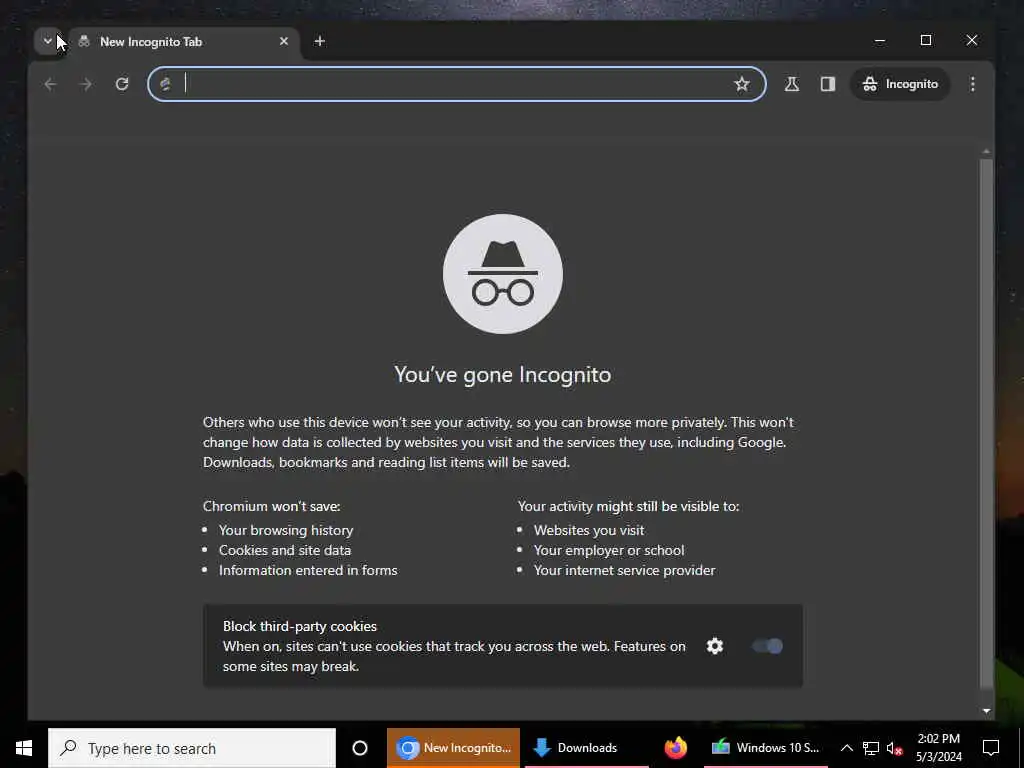This screenshot has height=768, width=1024.
Task: Open a new tab with plus button
Action: [319, 41]
